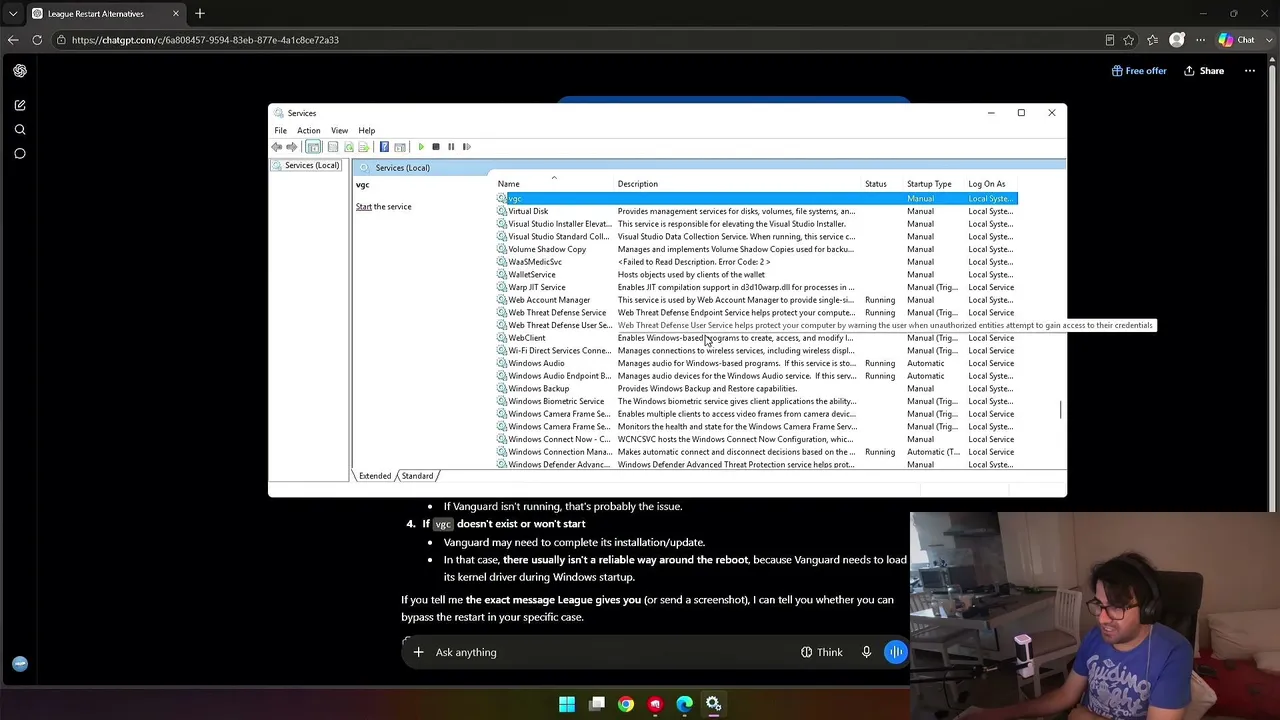Toggle the action pane button in Services toolbar
Image resolution: width=1280 pixels, height=720 pixels.
click(x=400, y=147)
